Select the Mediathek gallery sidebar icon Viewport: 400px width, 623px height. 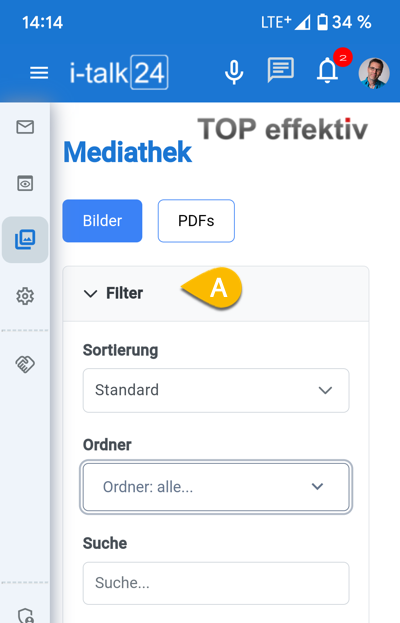(25, 240)
